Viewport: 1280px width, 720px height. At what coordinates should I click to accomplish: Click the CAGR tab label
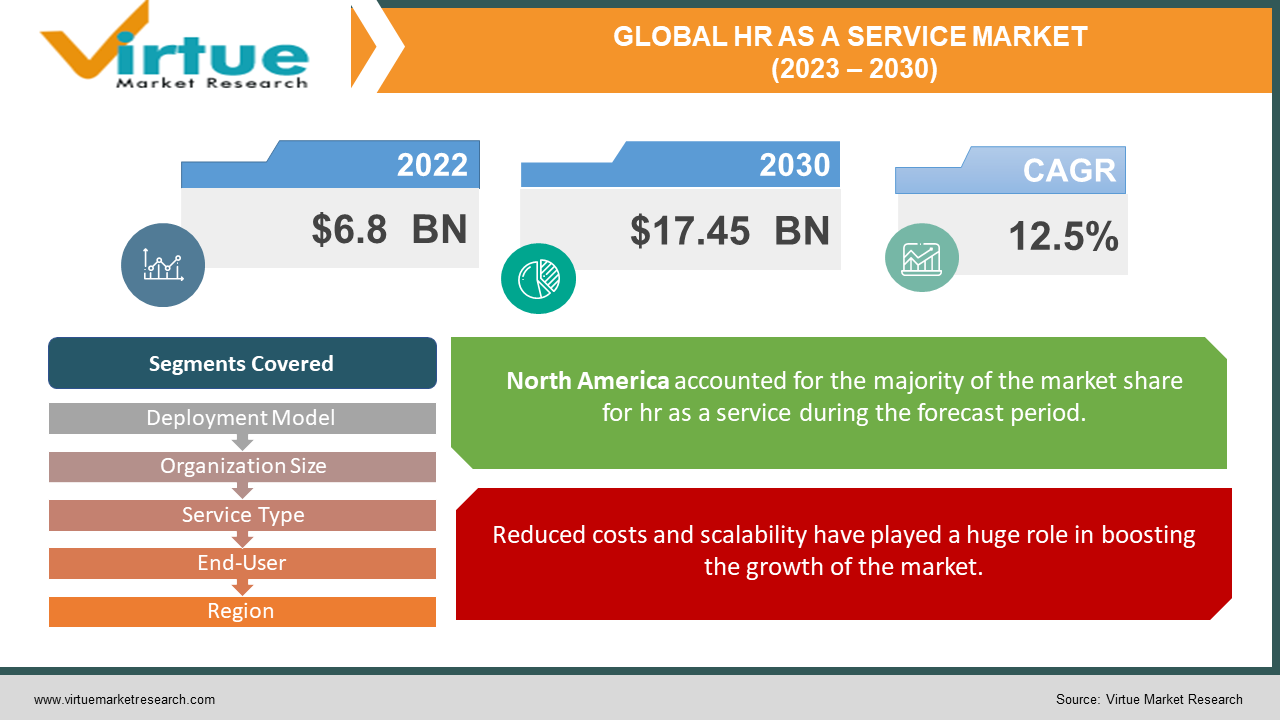point(1069,170)
